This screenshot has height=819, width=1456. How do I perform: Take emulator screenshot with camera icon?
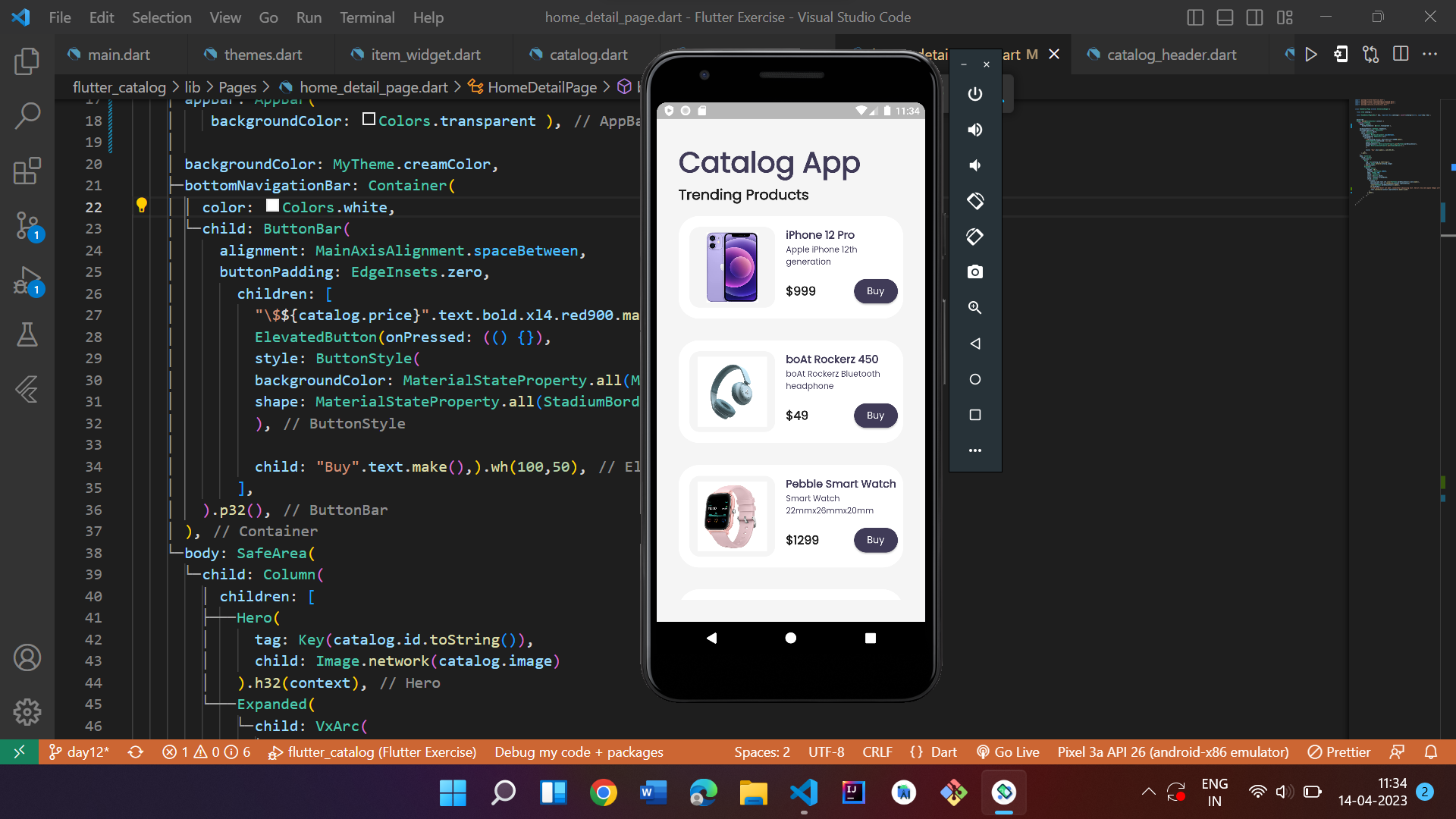(x=974, y=271)
